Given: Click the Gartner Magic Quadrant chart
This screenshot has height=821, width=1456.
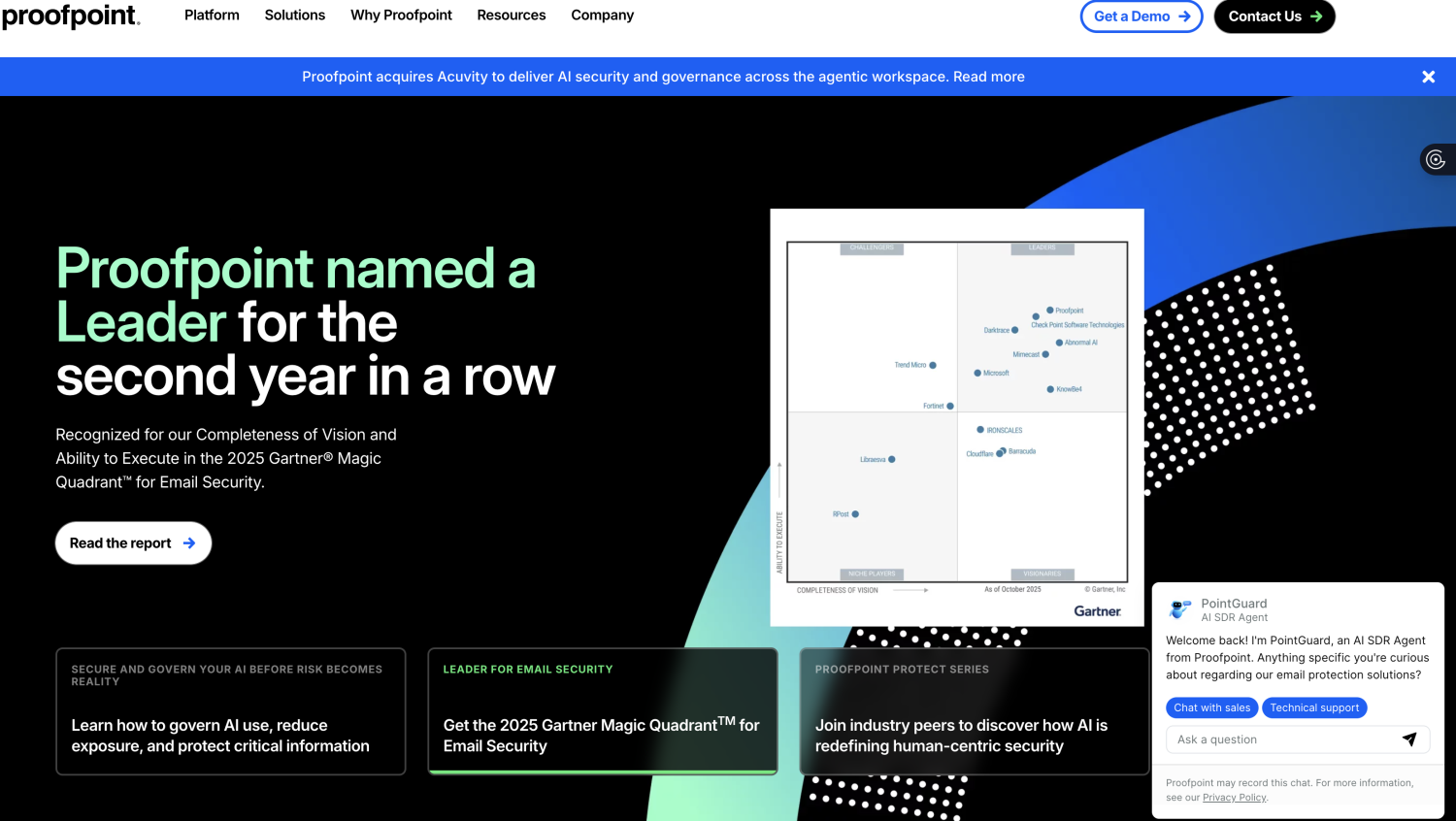Looking at the screenshot, I should (956, 416).
